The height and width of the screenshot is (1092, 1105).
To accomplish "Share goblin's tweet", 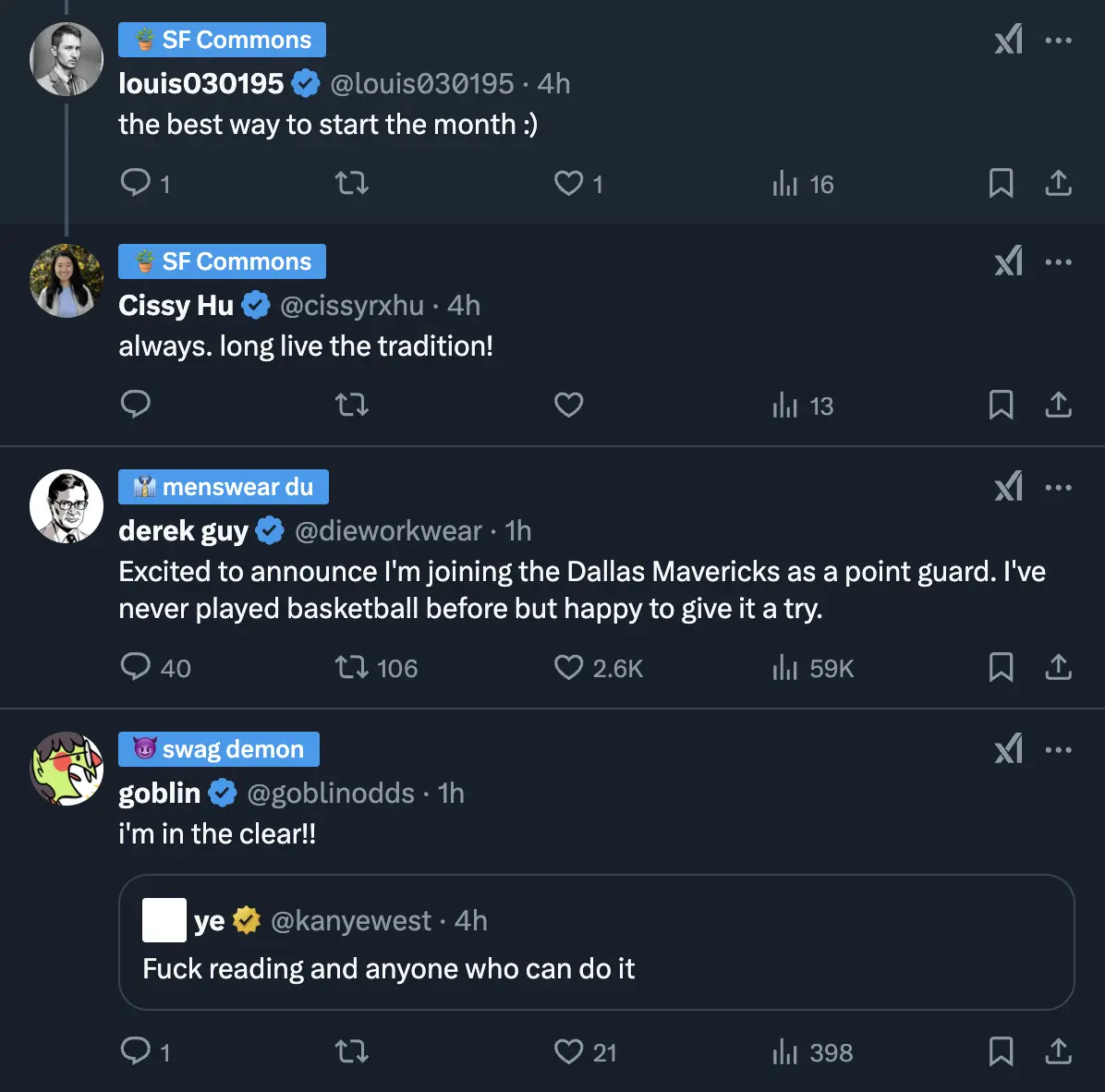I will tap(1058, 1051).
